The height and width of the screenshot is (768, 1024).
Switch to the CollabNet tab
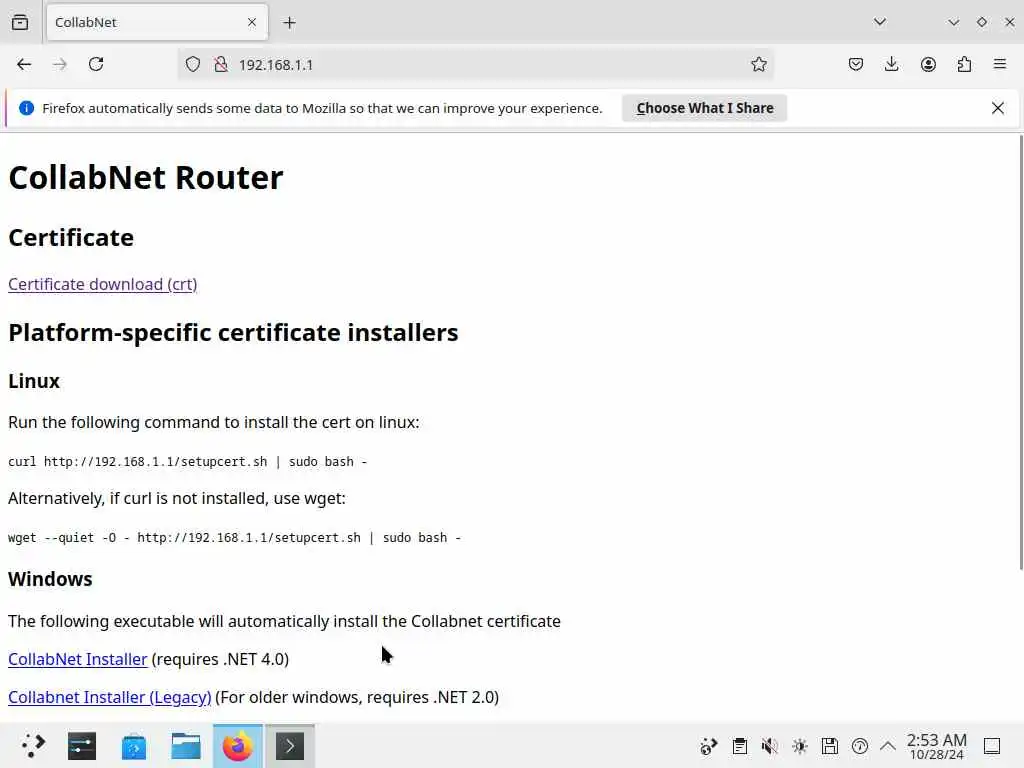pyautogui.click(x=157, y=22)
